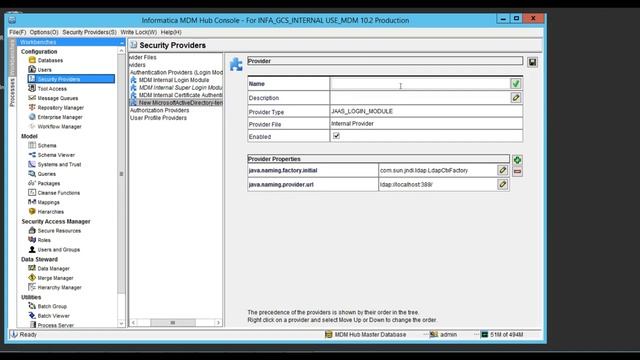640x360 pixels.
Task: Save provider with the disk icon
Action: (x=532, y=62)
